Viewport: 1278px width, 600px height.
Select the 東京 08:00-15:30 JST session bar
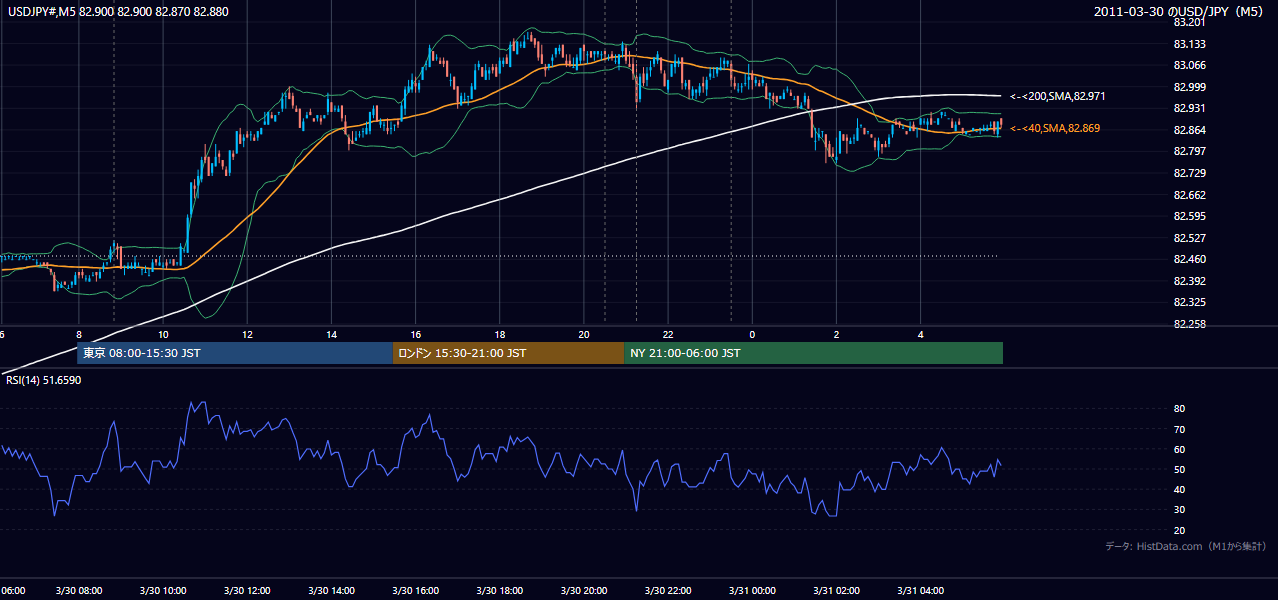pyautogui.click(x=234, y=353)
